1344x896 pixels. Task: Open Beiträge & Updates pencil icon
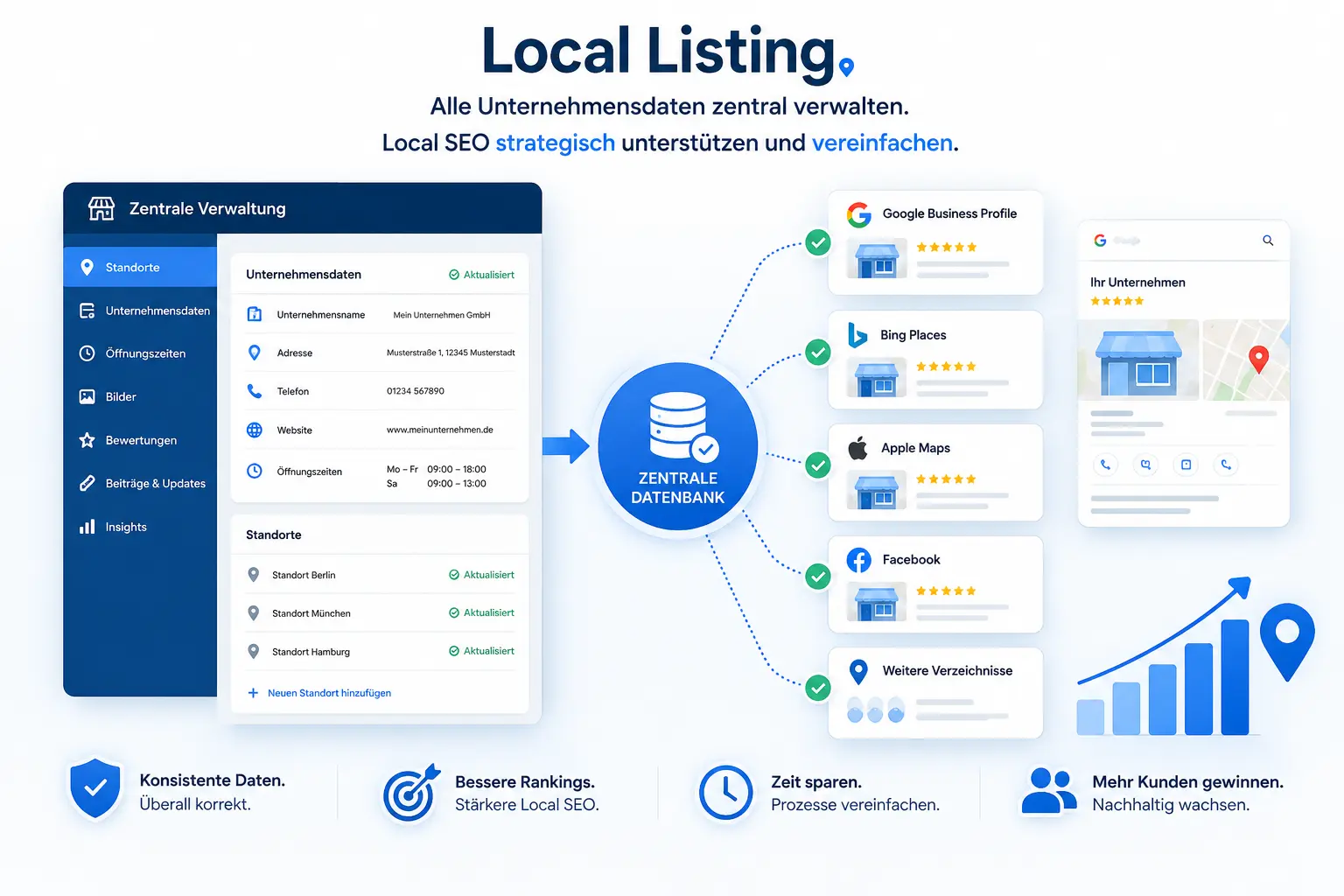87,483
